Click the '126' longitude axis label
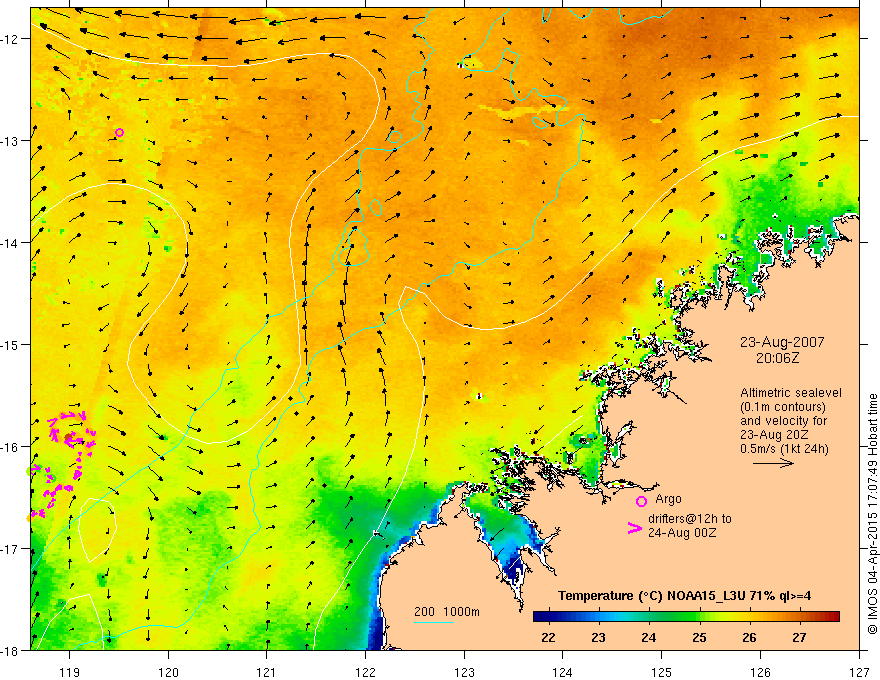 [x=760, y=672]
